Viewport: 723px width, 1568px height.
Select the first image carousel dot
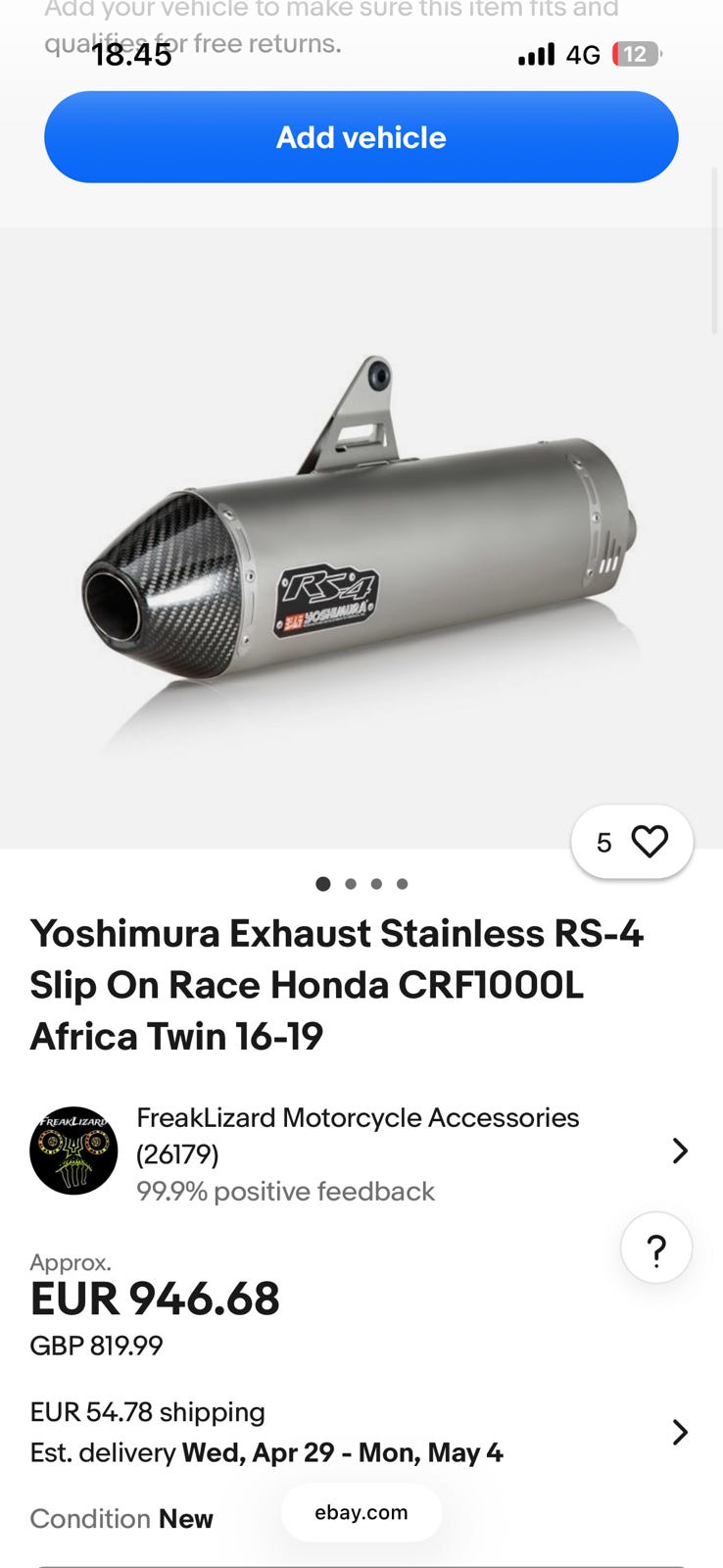323,884
